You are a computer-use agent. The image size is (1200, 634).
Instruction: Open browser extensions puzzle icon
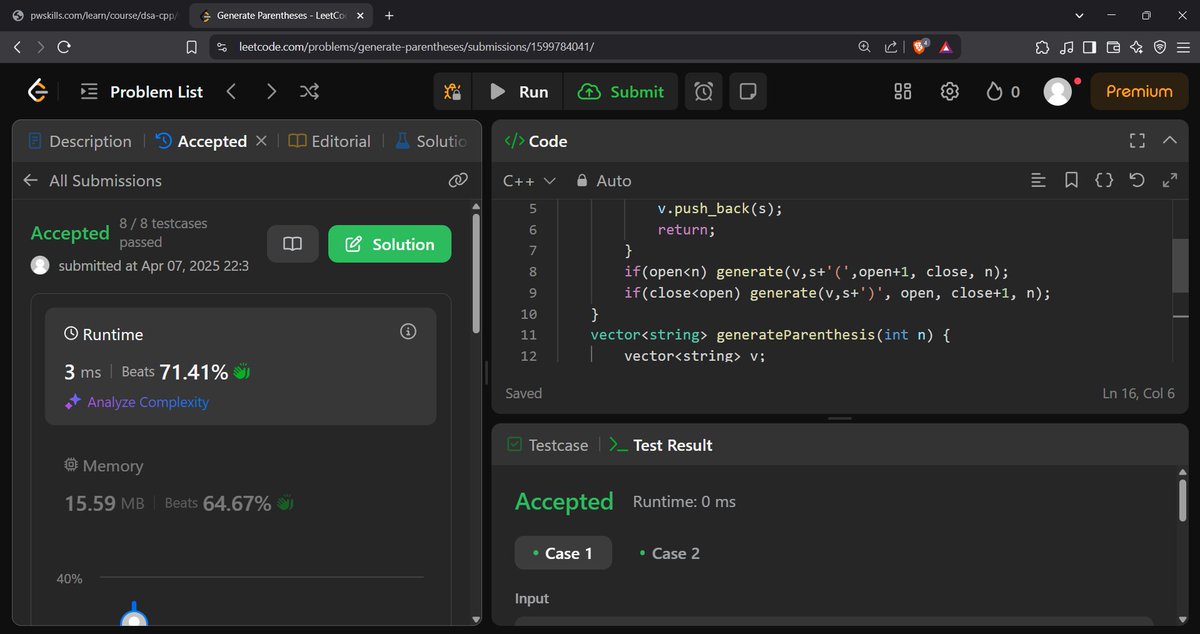[x=1042, y=47]
